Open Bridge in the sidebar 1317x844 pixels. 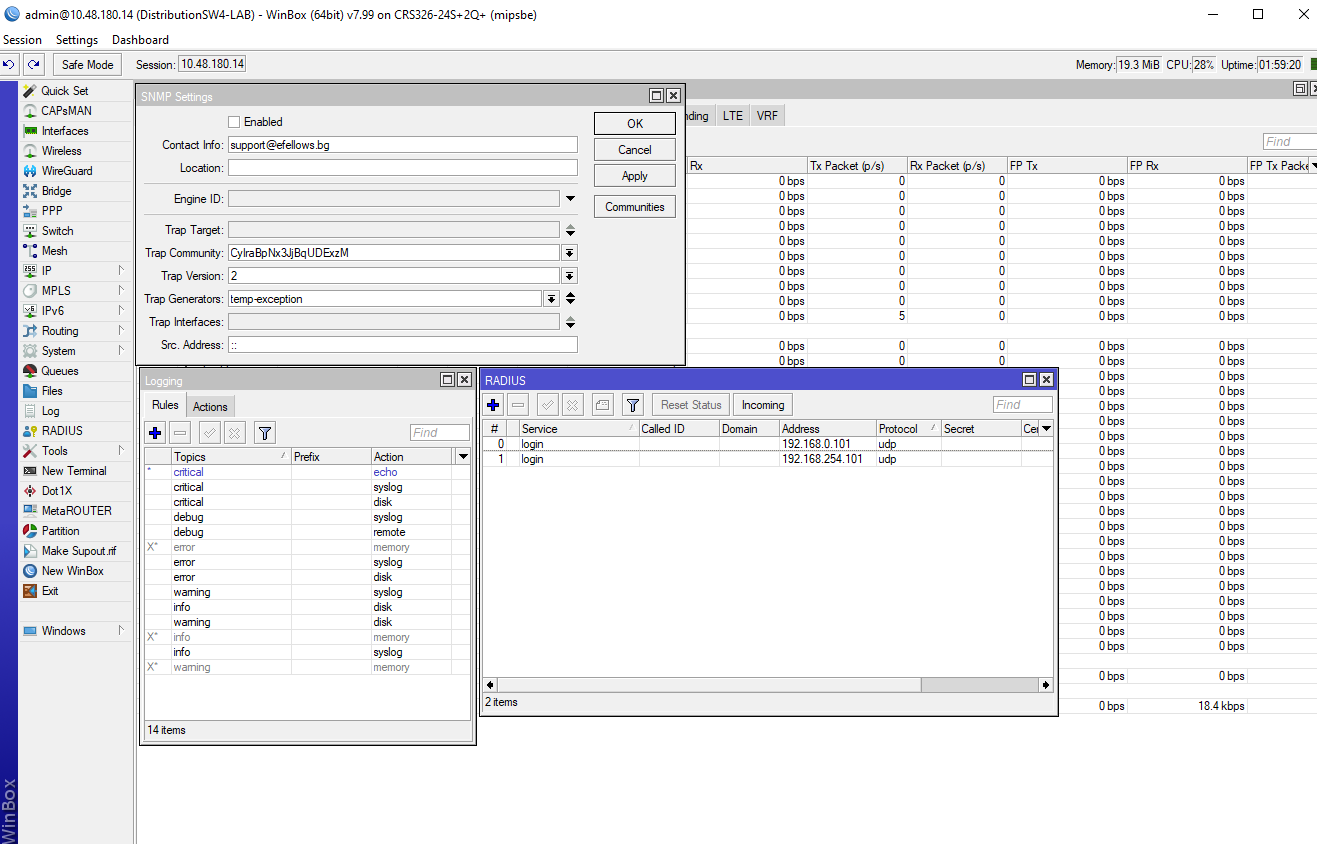point(56,191)
